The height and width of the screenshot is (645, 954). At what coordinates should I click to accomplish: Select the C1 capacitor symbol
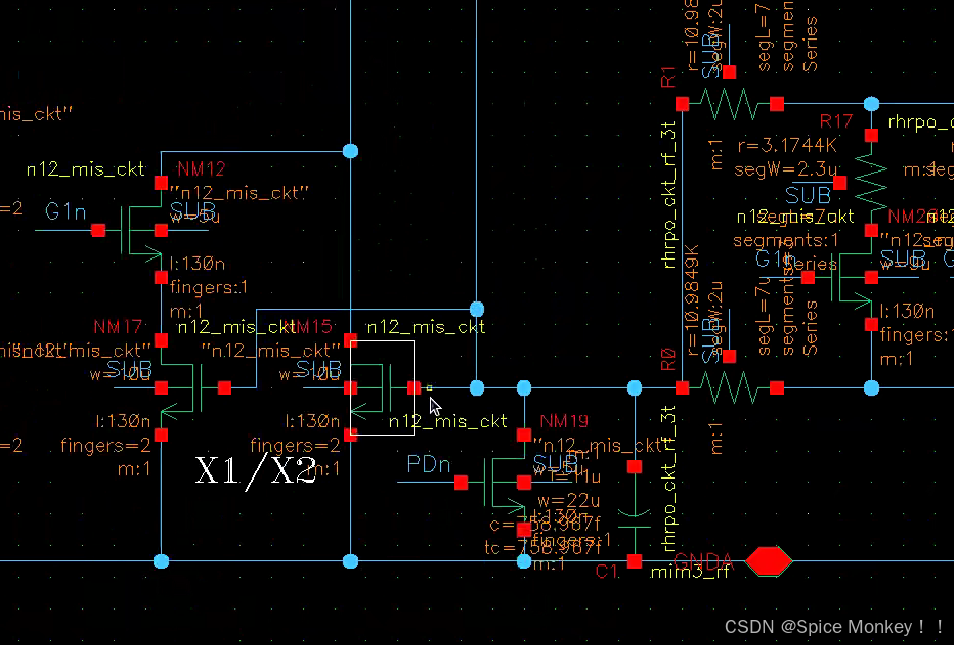click(634, 514)
